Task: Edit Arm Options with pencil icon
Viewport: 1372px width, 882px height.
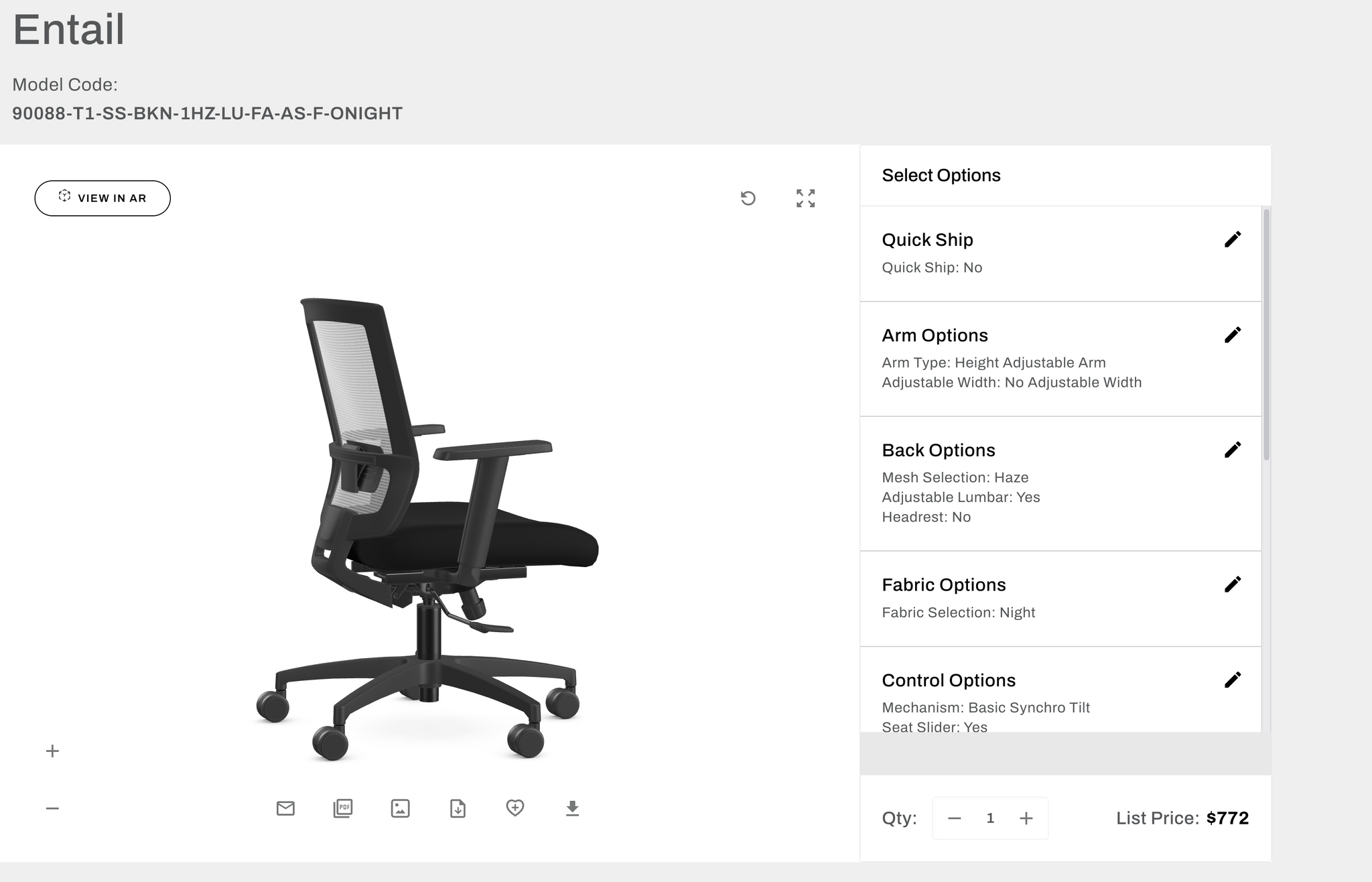Action: [1233, 334]
